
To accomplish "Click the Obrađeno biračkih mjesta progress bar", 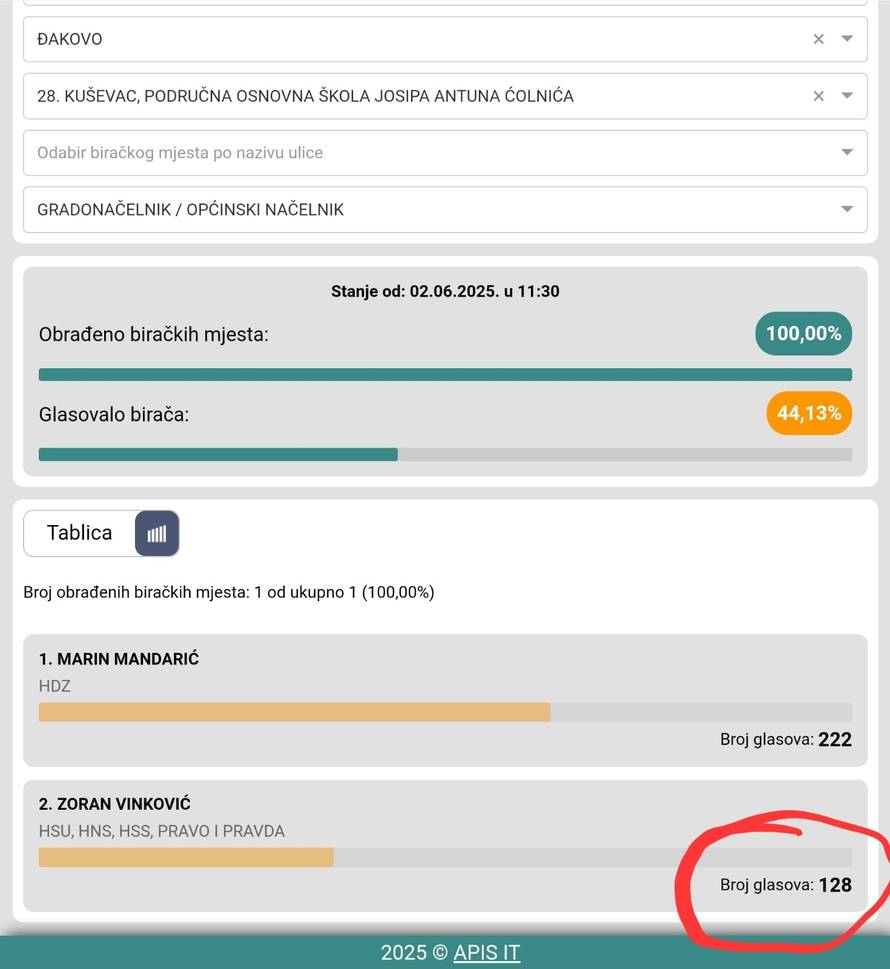I will click(x=445, y=374).
